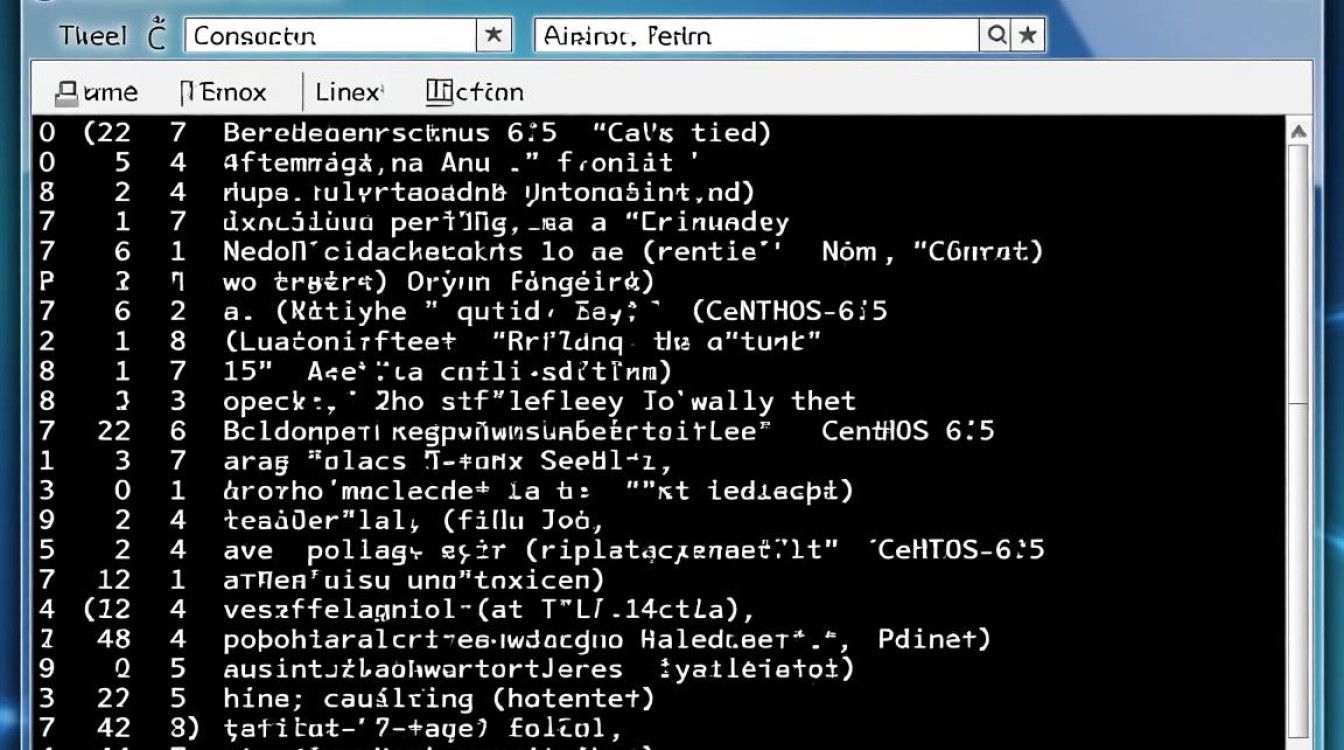Click the text "CentHOS 6:5" in the terminal
Viewport: 1344px width, 750px height.
(908, 431)
